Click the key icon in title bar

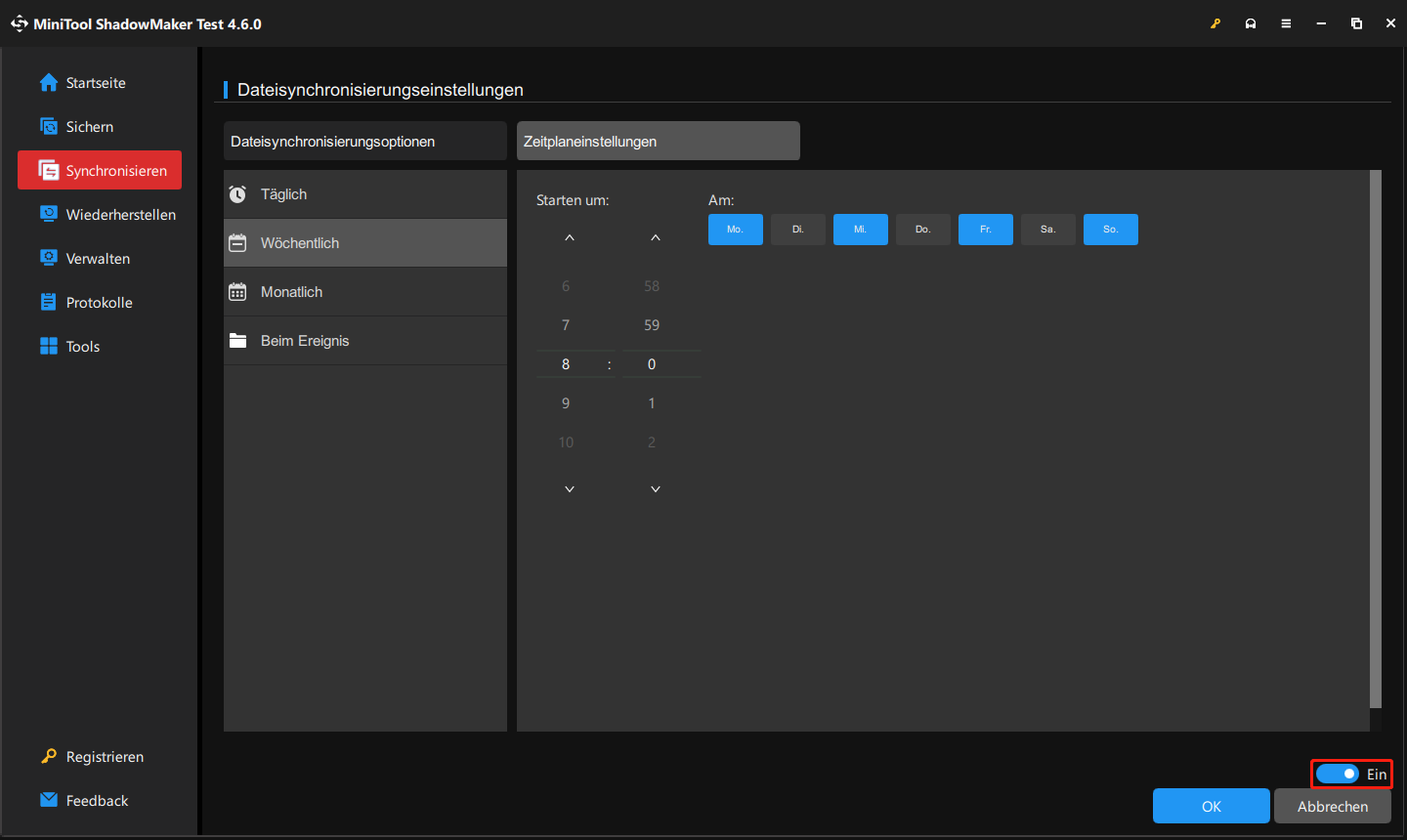pos(1215,23)
